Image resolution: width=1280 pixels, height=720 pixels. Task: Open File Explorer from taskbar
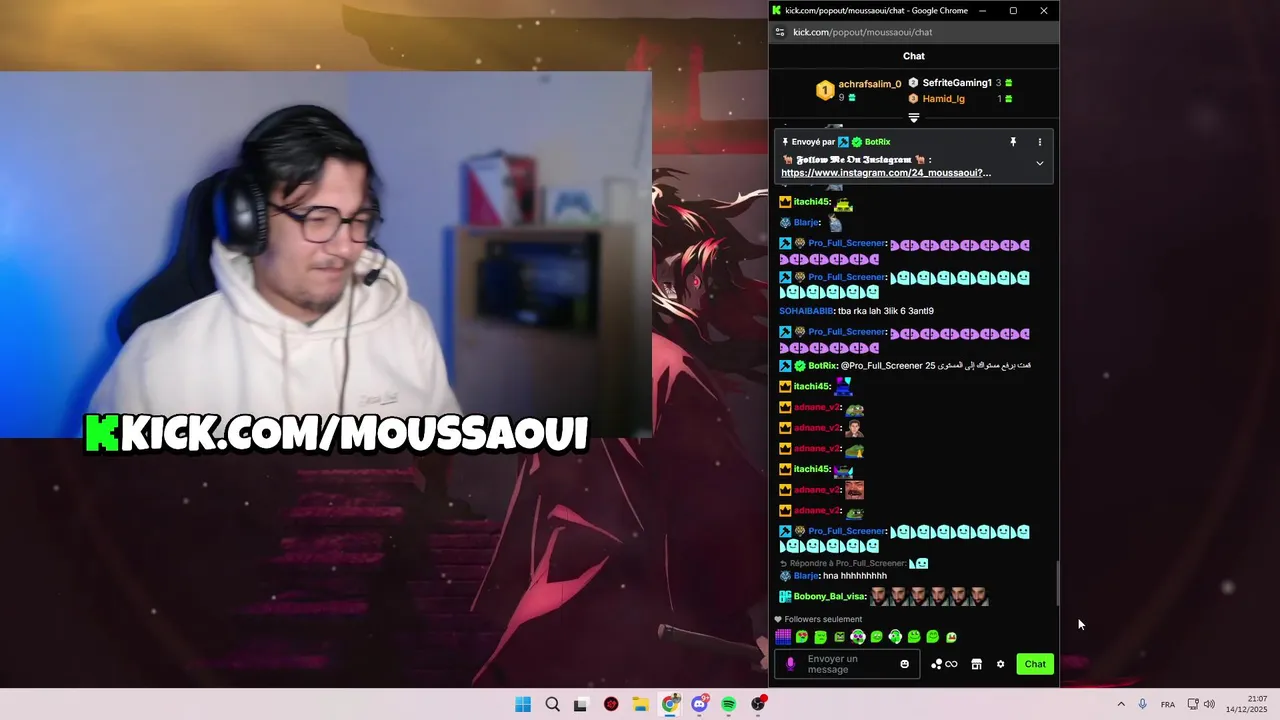click(640, 704)
